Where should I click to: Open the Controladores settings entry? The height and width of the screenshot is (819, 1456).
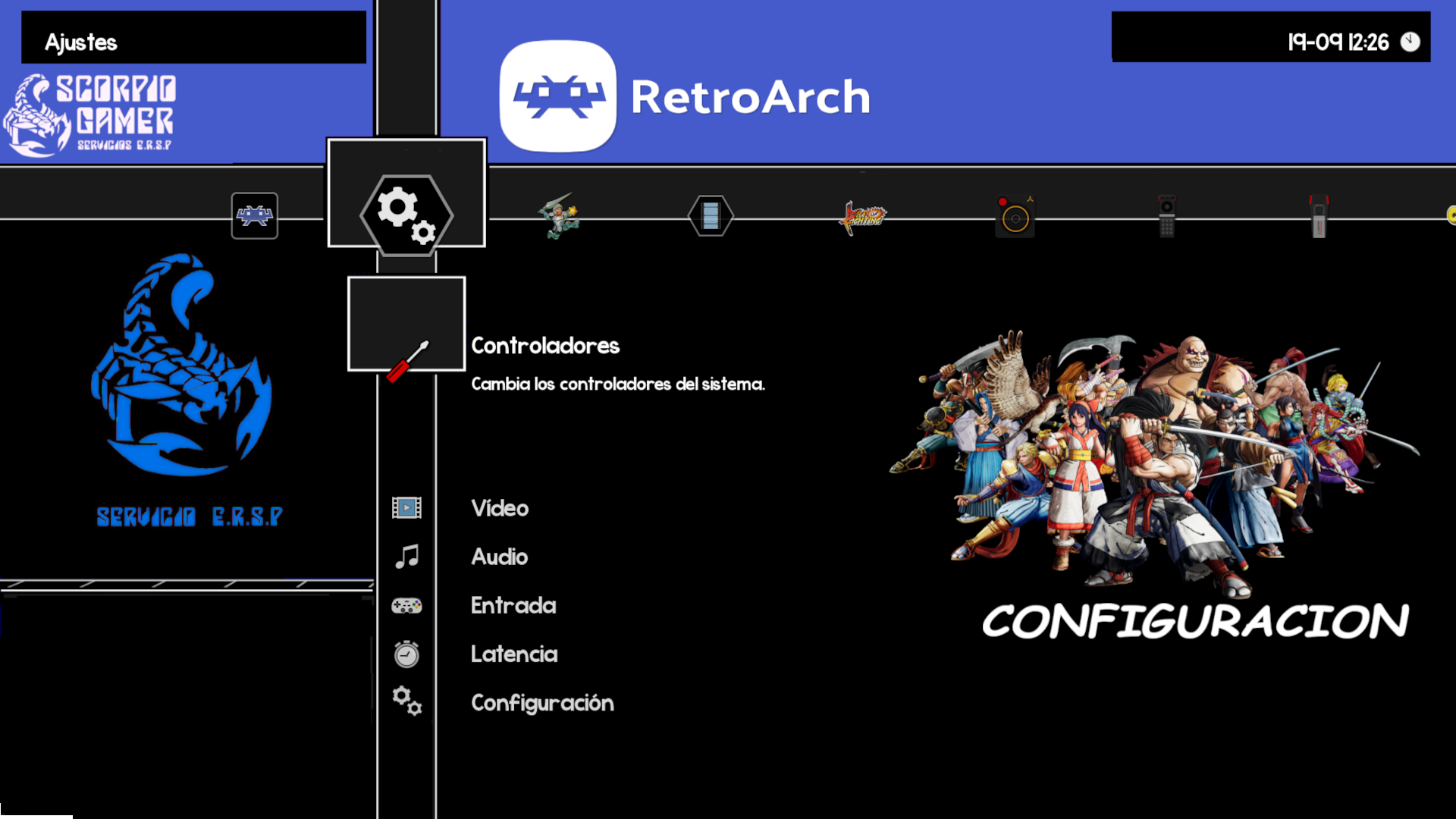pos(544,346)
